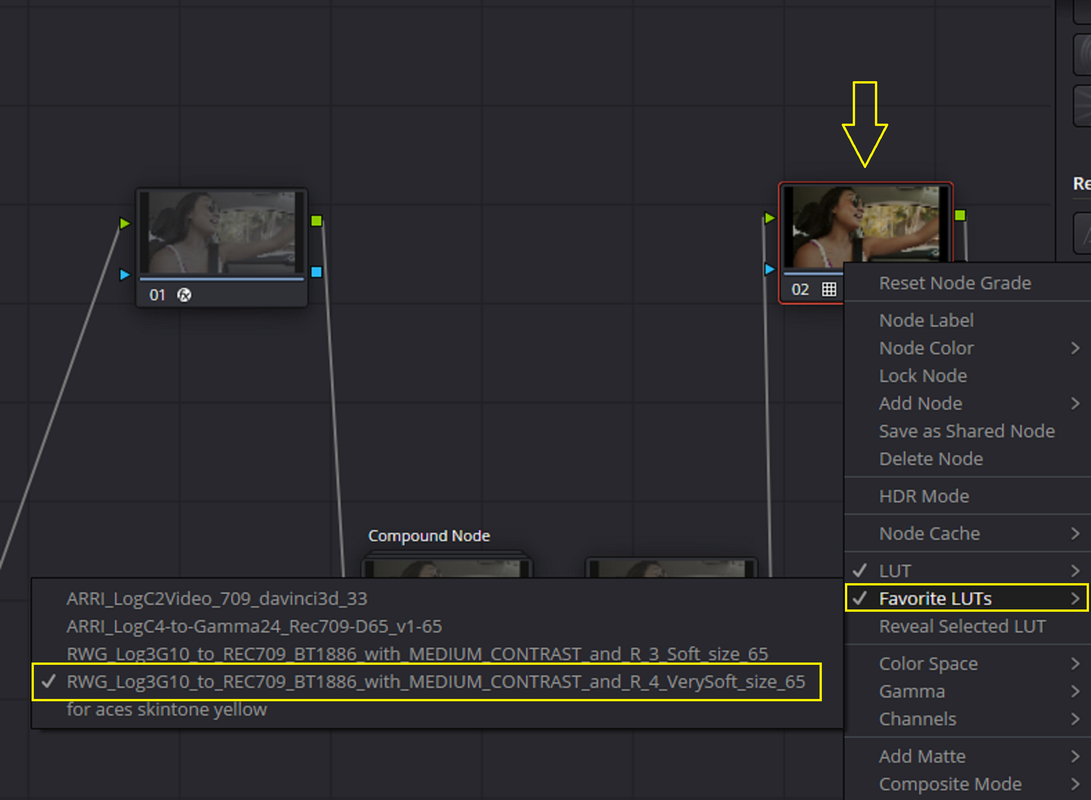The image size is (1091, 800).
Task: Open the LUT submenu
Action: pyautogui.click(x=967, y=571)
